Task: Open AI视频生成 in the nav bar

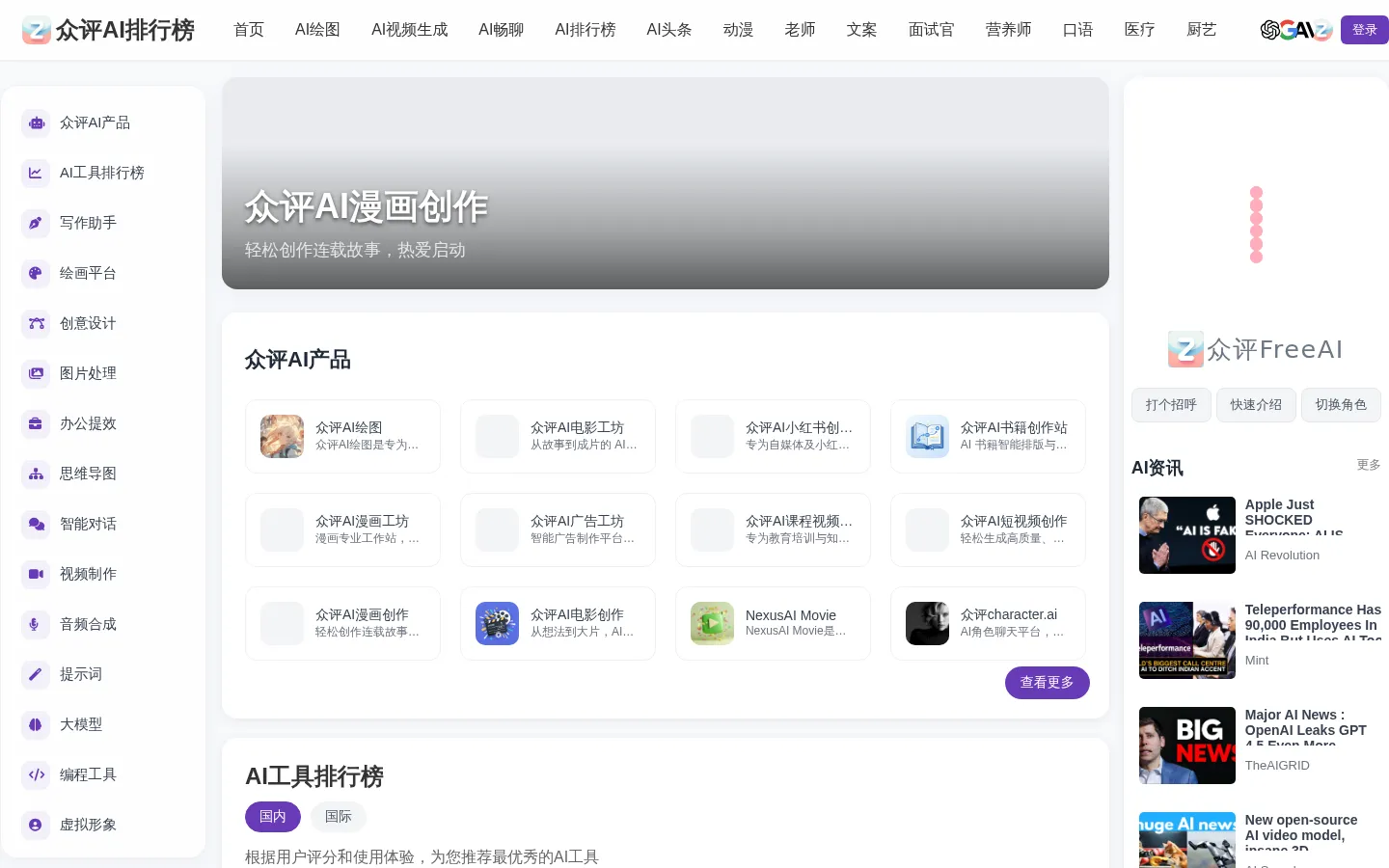Action: (410, 30)
